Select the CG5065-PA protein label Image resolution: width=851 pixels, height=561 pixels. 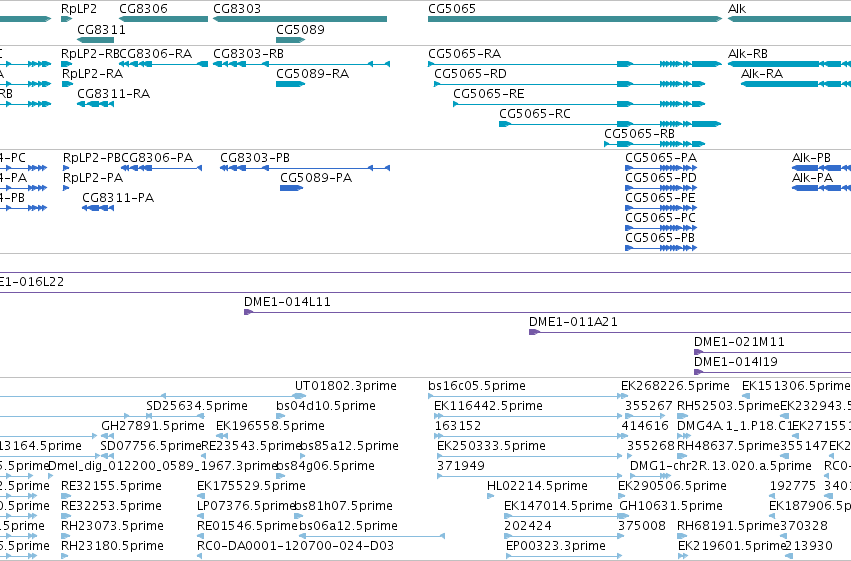[x=661, y=158]
